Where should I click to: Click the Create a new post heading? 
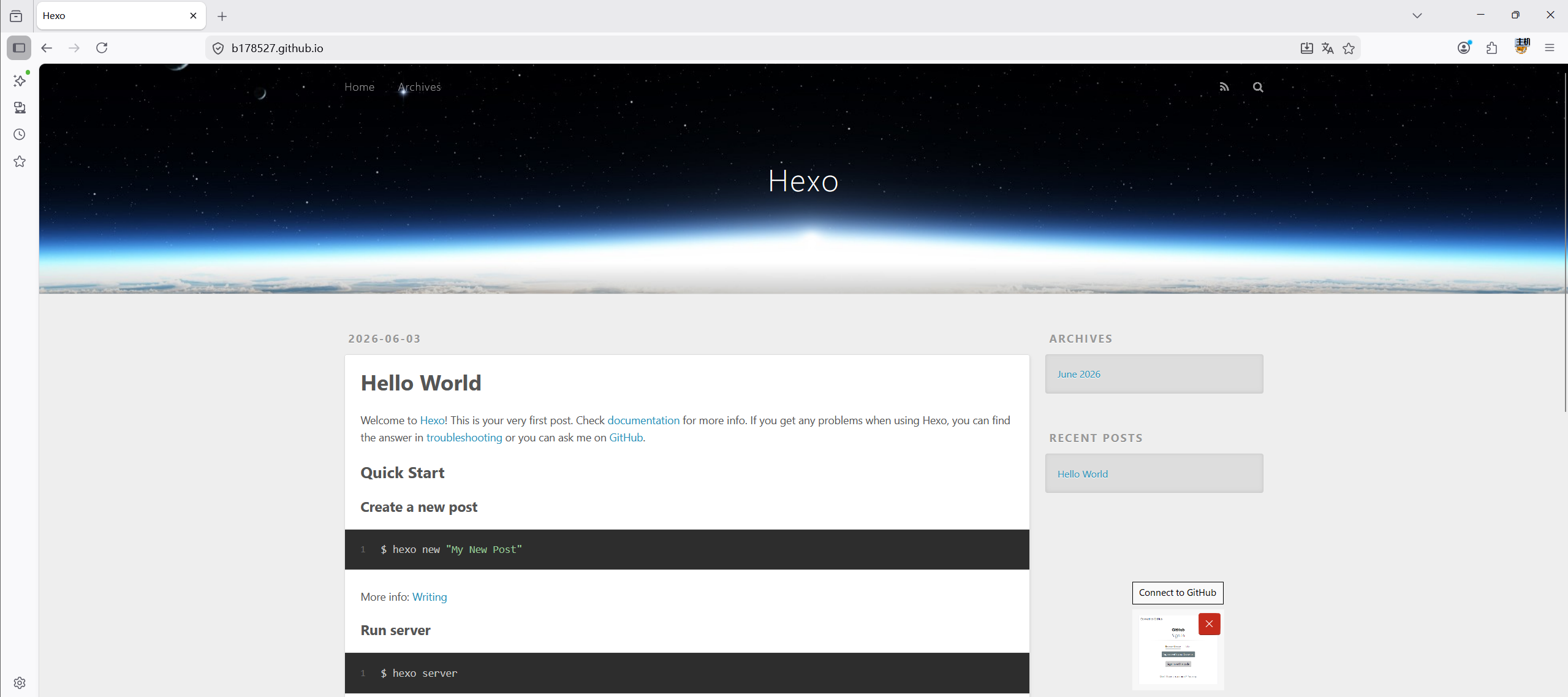click(419, 507)
